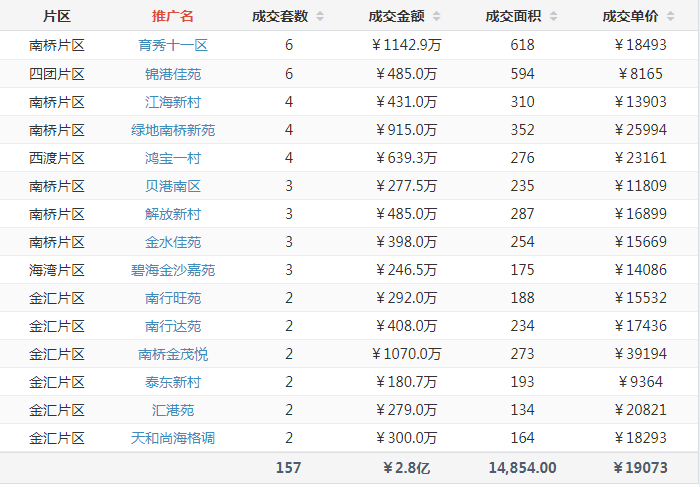Select the ¥13903 unit price cell
700x487 pixels.
pyautogui.click(x=640, y=102)
